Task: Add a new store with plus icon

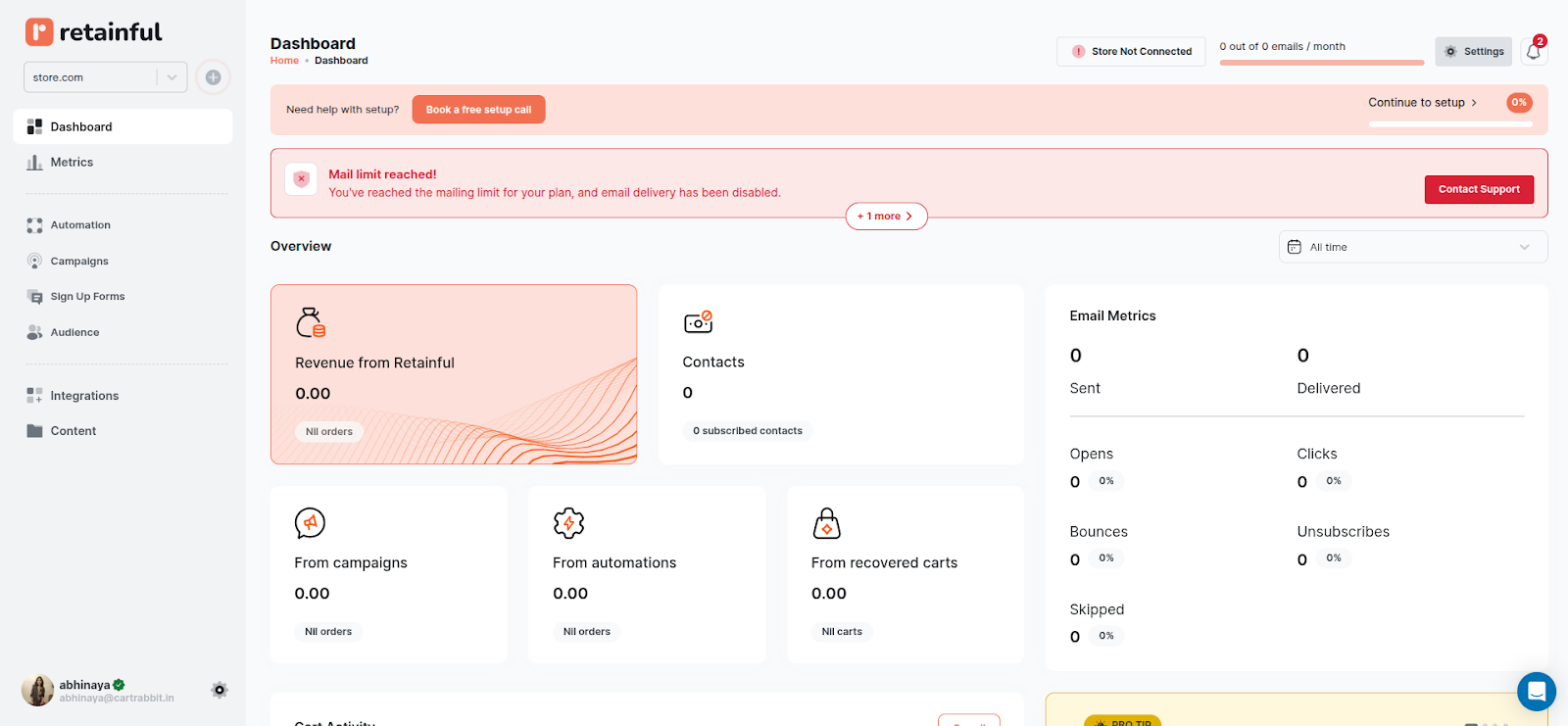Action: click(213, 77)
